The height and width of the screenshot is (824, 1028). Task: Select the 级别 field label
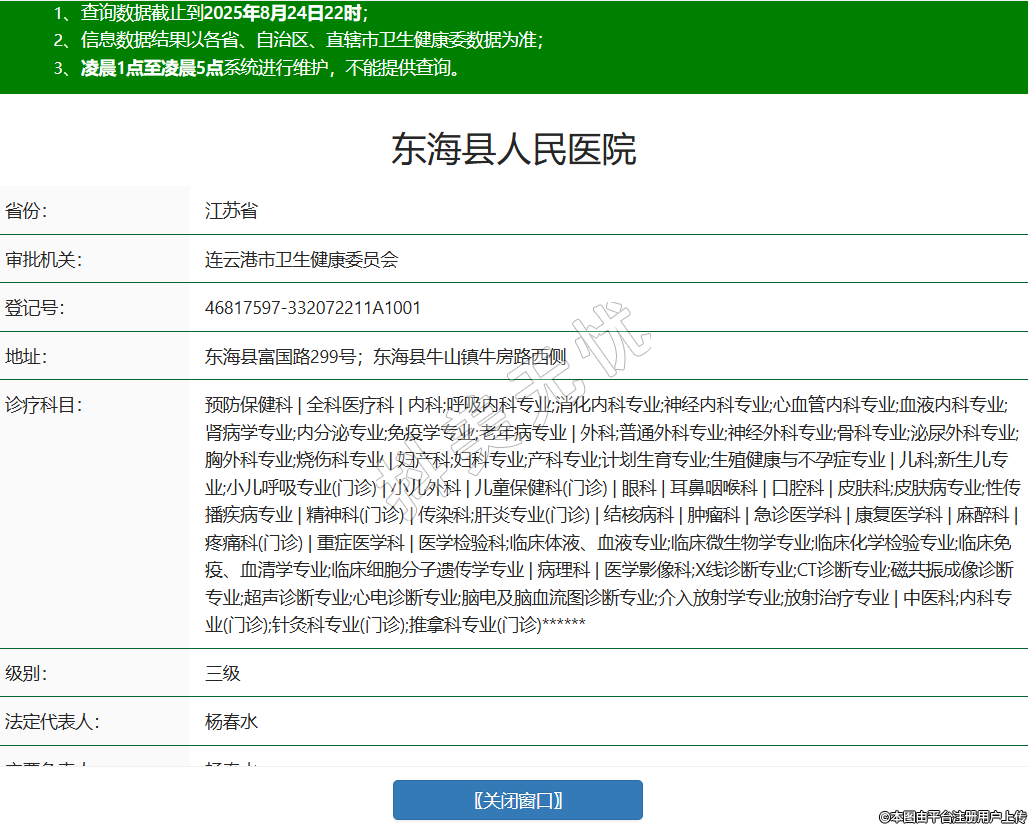(26, 673)
